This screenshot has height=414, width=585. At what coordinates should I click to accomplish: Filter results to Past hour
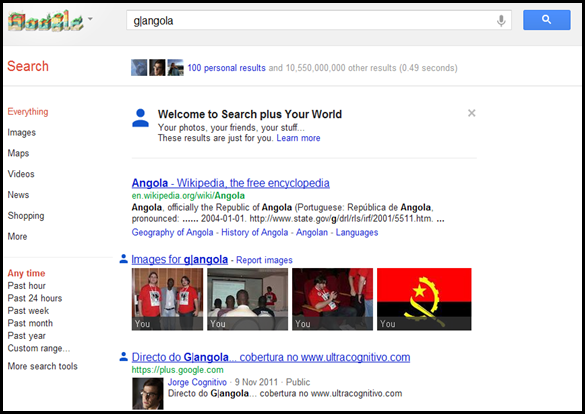pos(26,286)
